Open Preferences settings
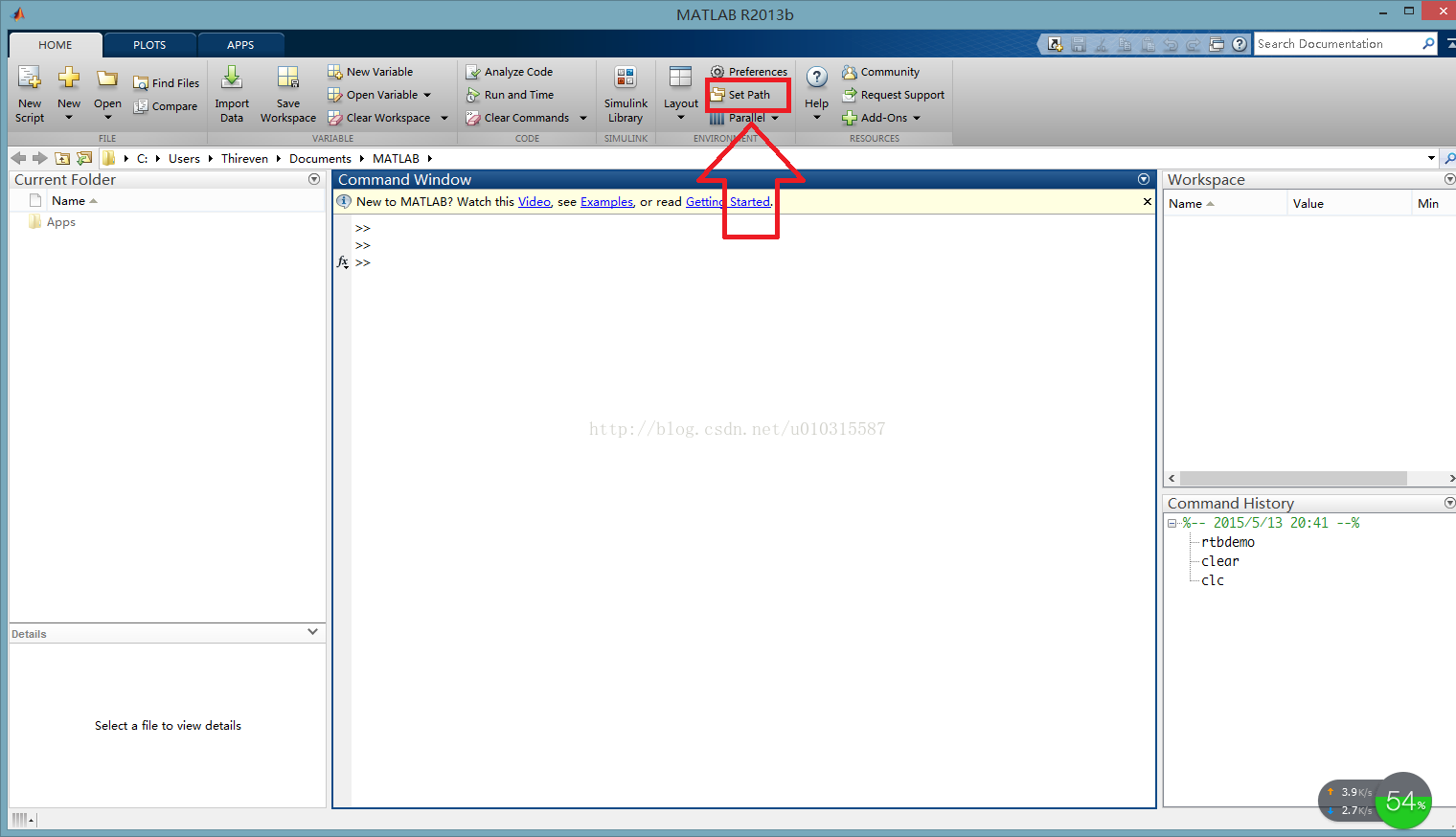The width and height of the screenshot is (1456, 837). (749, 72)
